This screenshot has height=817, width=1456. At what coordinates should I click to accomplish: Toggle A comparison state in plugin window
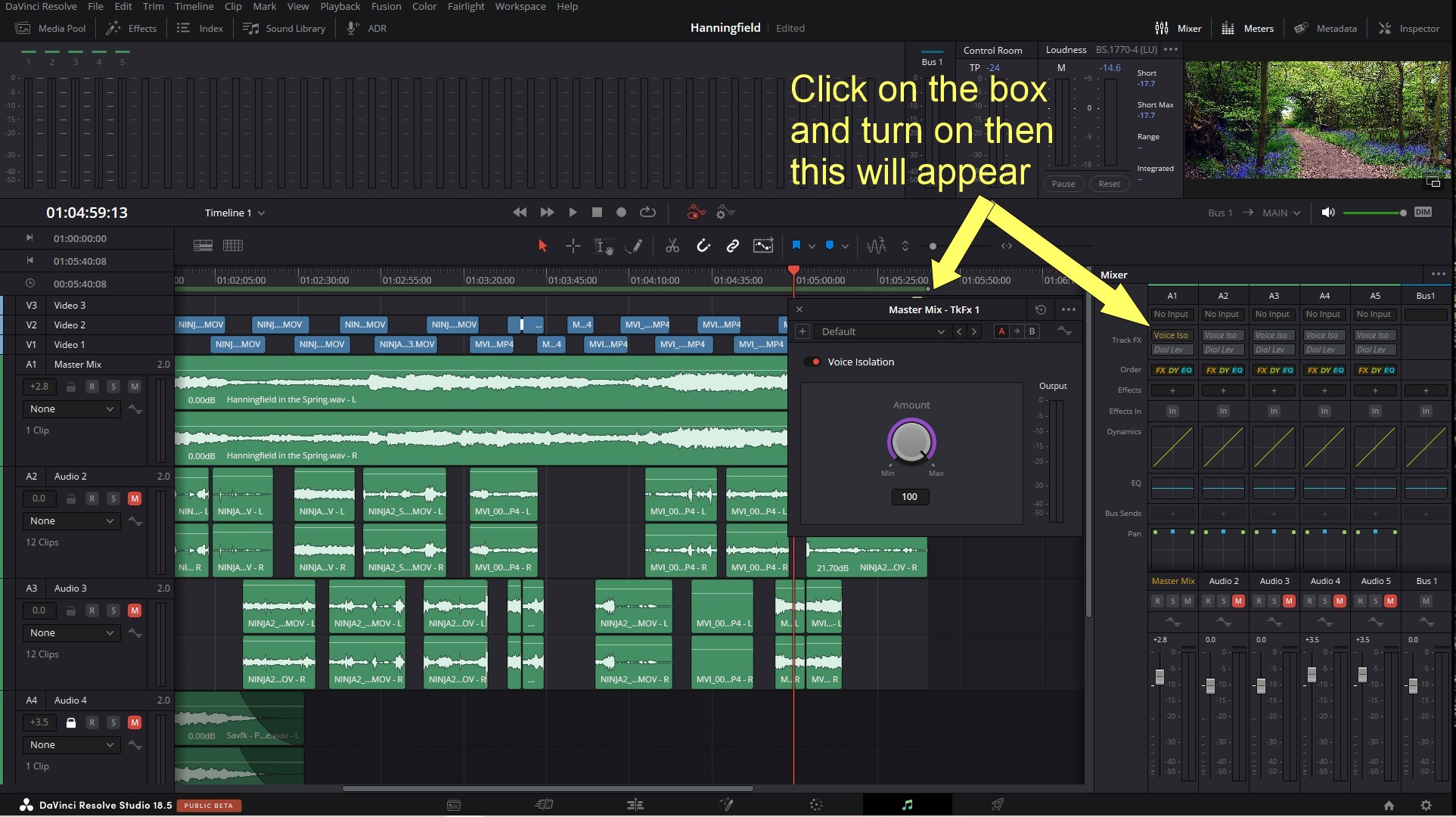click(x=1001, y=331)
